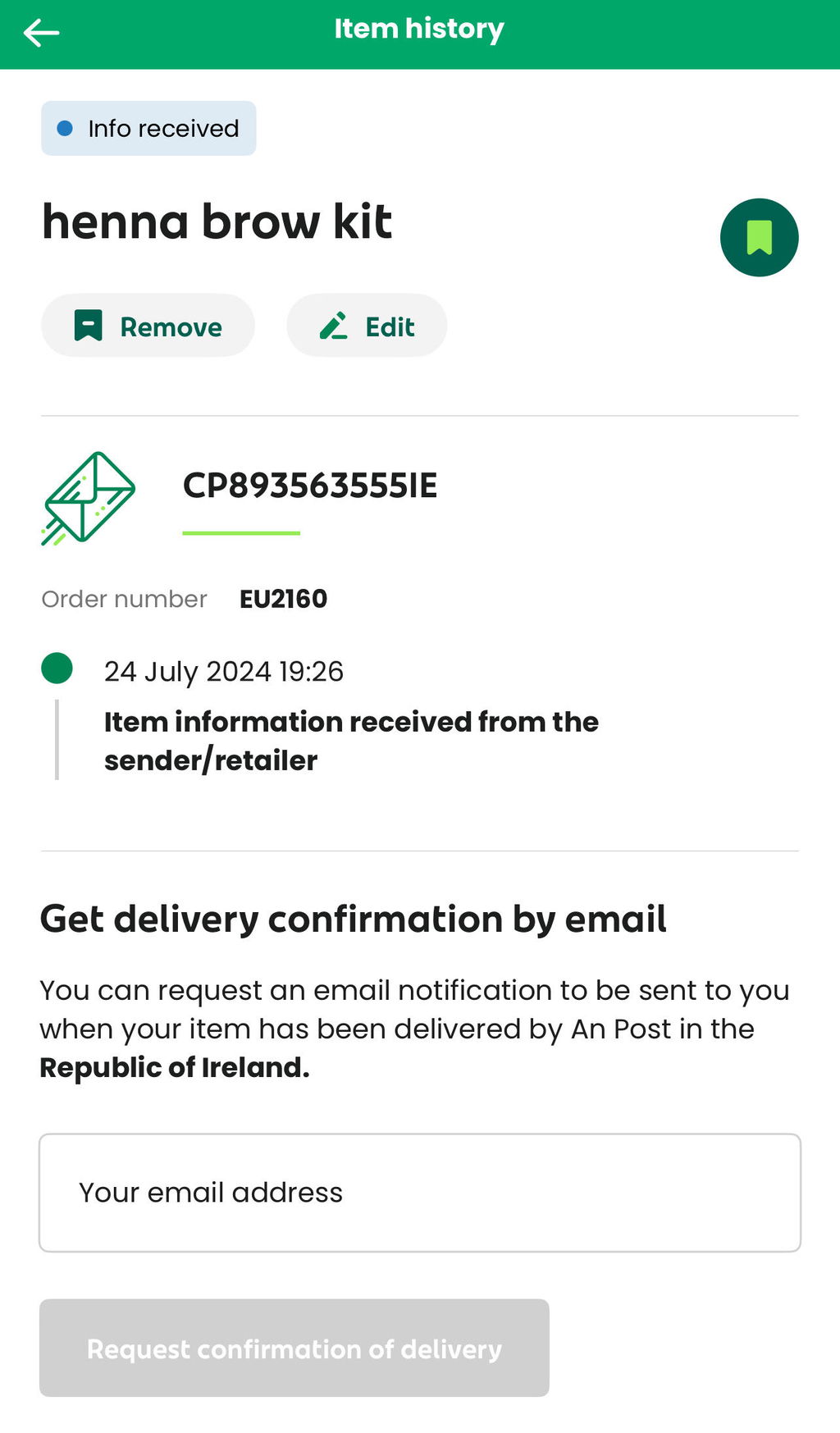840x1433 pixels.
Task: Focus the Your email address field
Action: tap(420, 1193)
